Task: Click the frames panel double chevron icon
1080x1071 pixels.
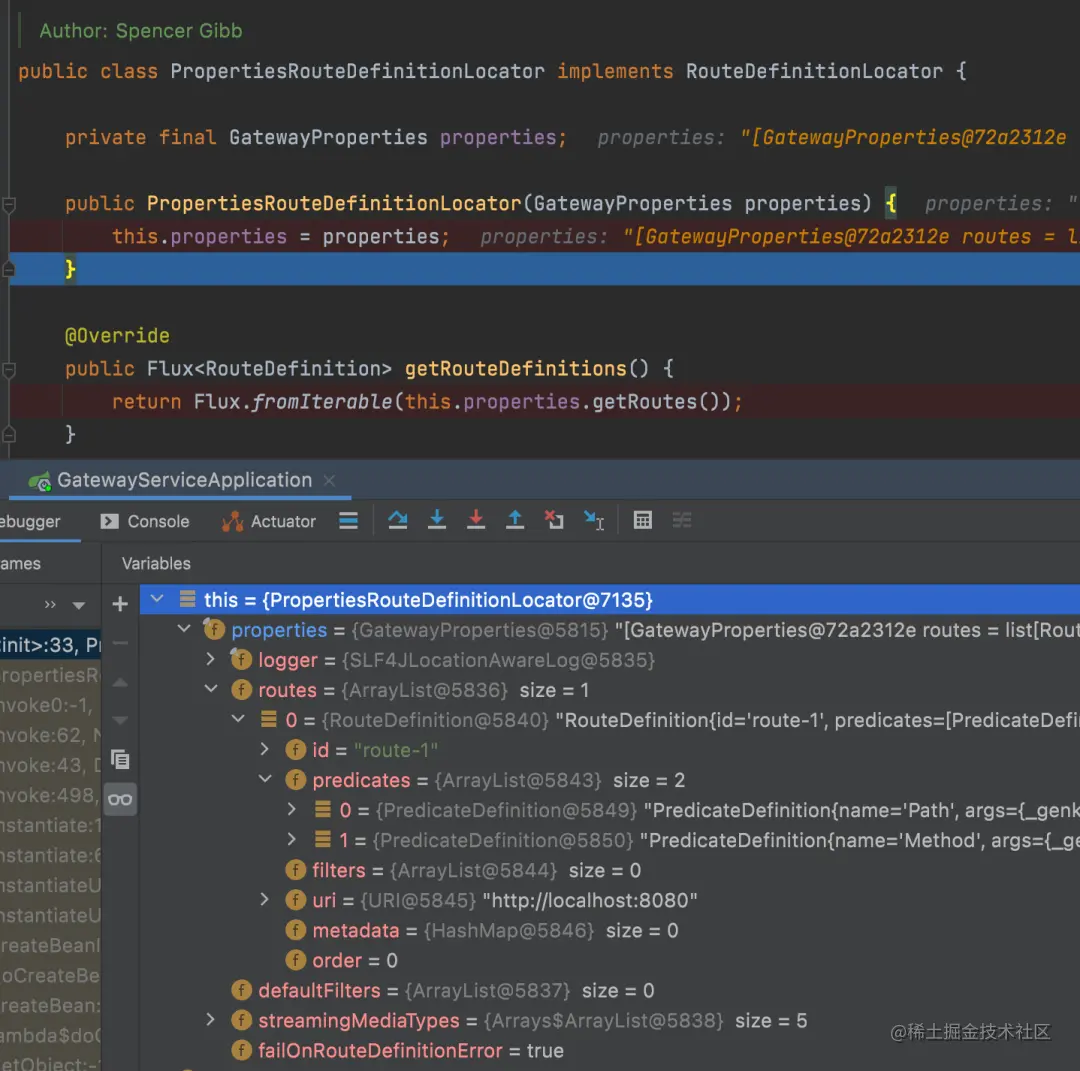Action: (x=50, y=605)
